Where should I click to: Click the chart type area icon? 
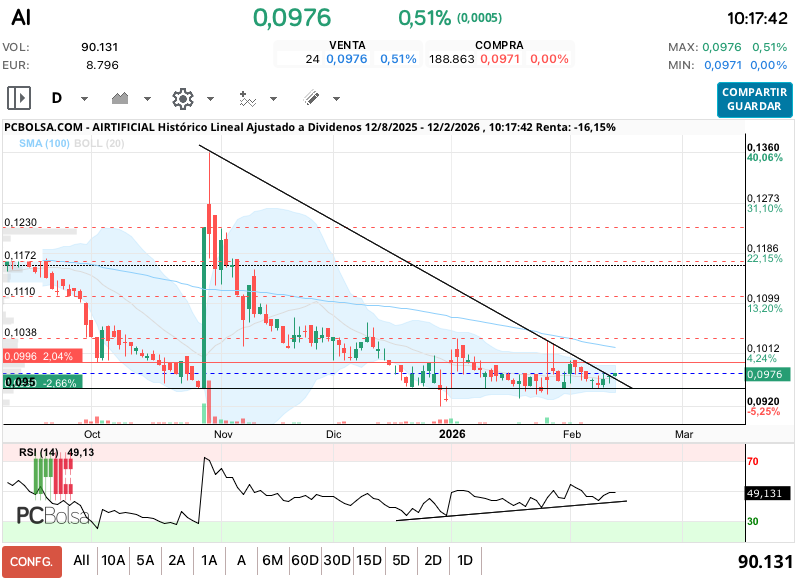point(122,98)
